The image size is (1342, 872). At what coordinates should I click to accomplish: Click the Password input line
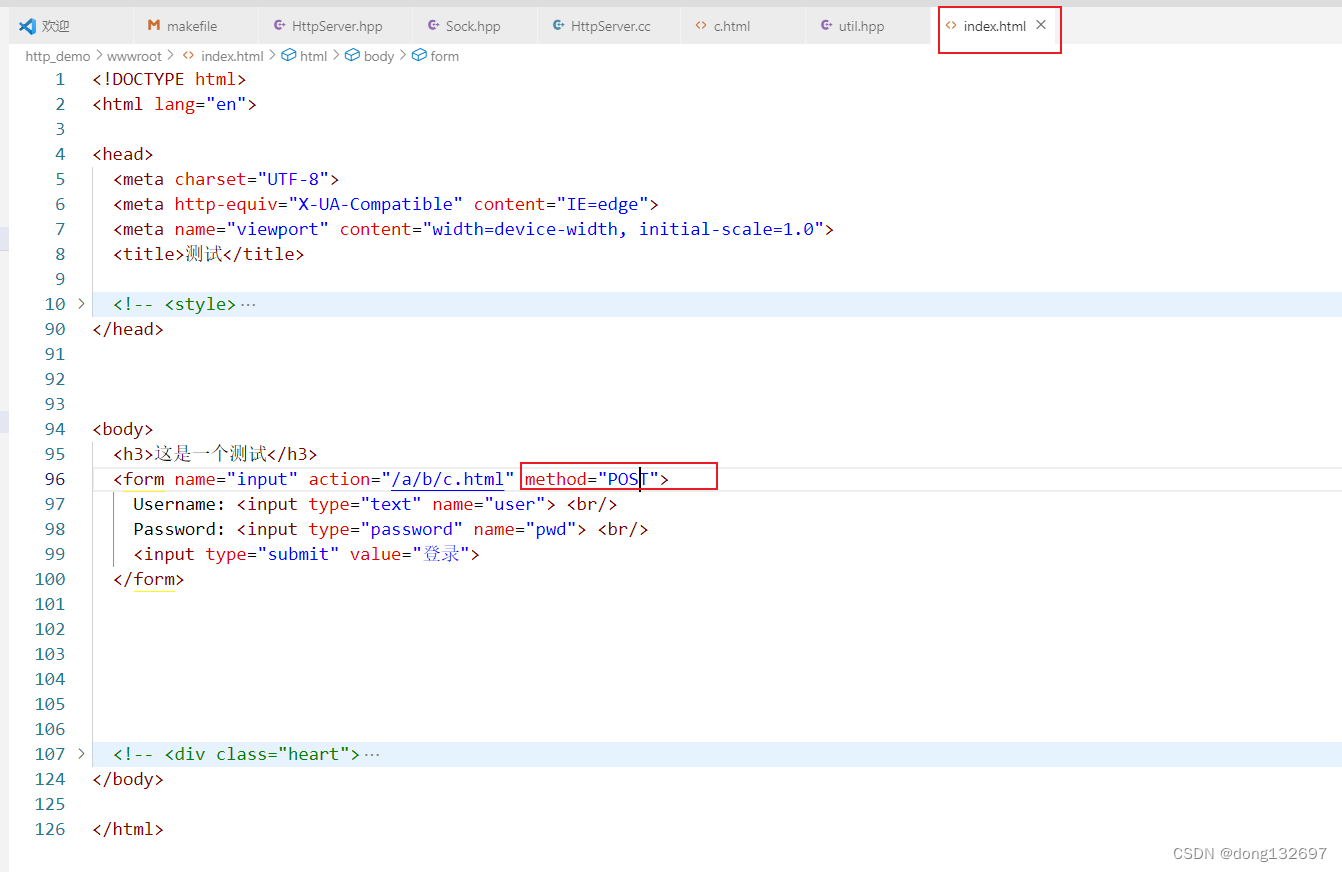(391, 529)
